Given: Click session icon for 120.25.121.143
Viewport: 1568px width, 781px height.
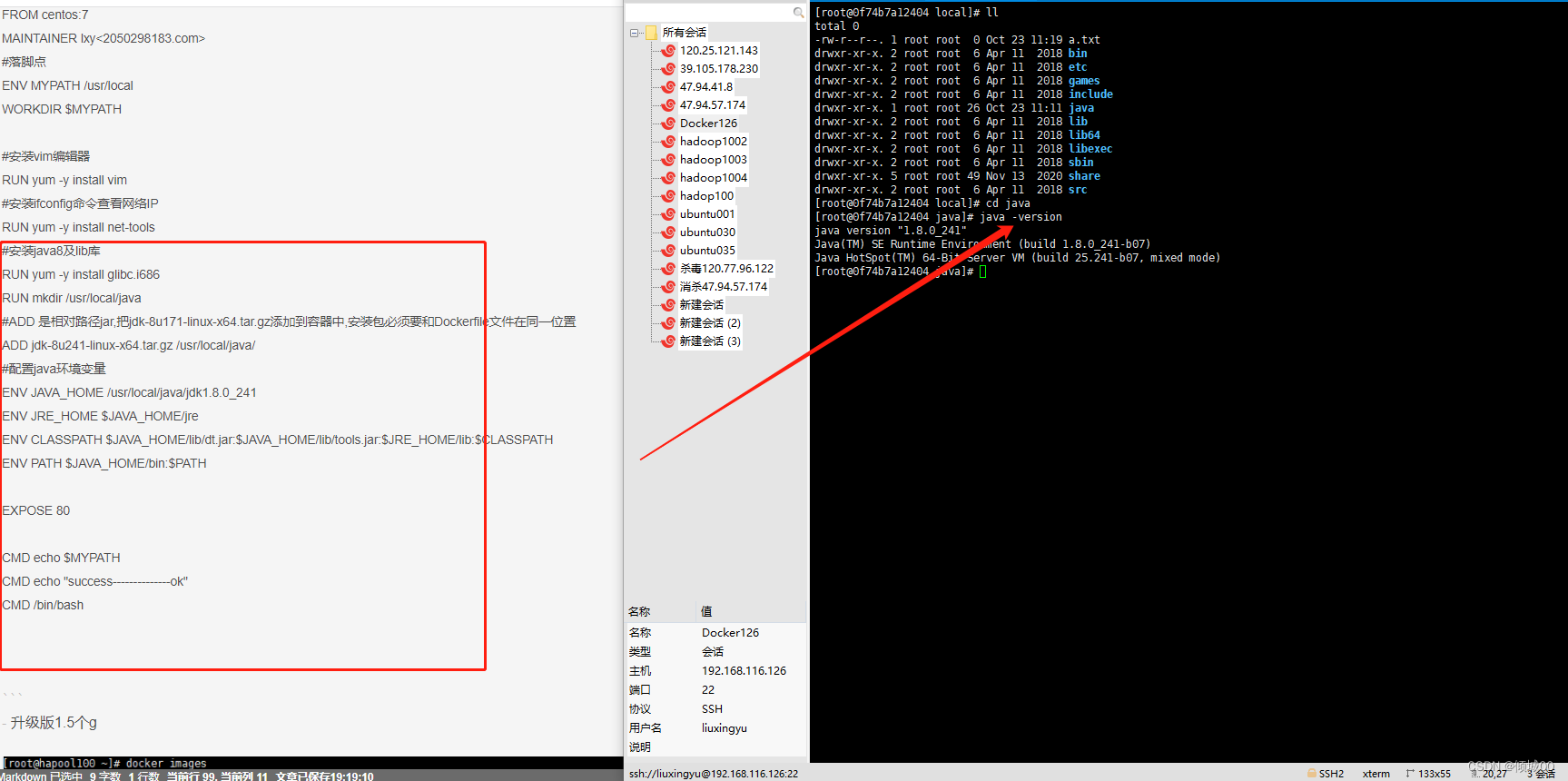Looking at the screenshot, I should tap(668, 51).
